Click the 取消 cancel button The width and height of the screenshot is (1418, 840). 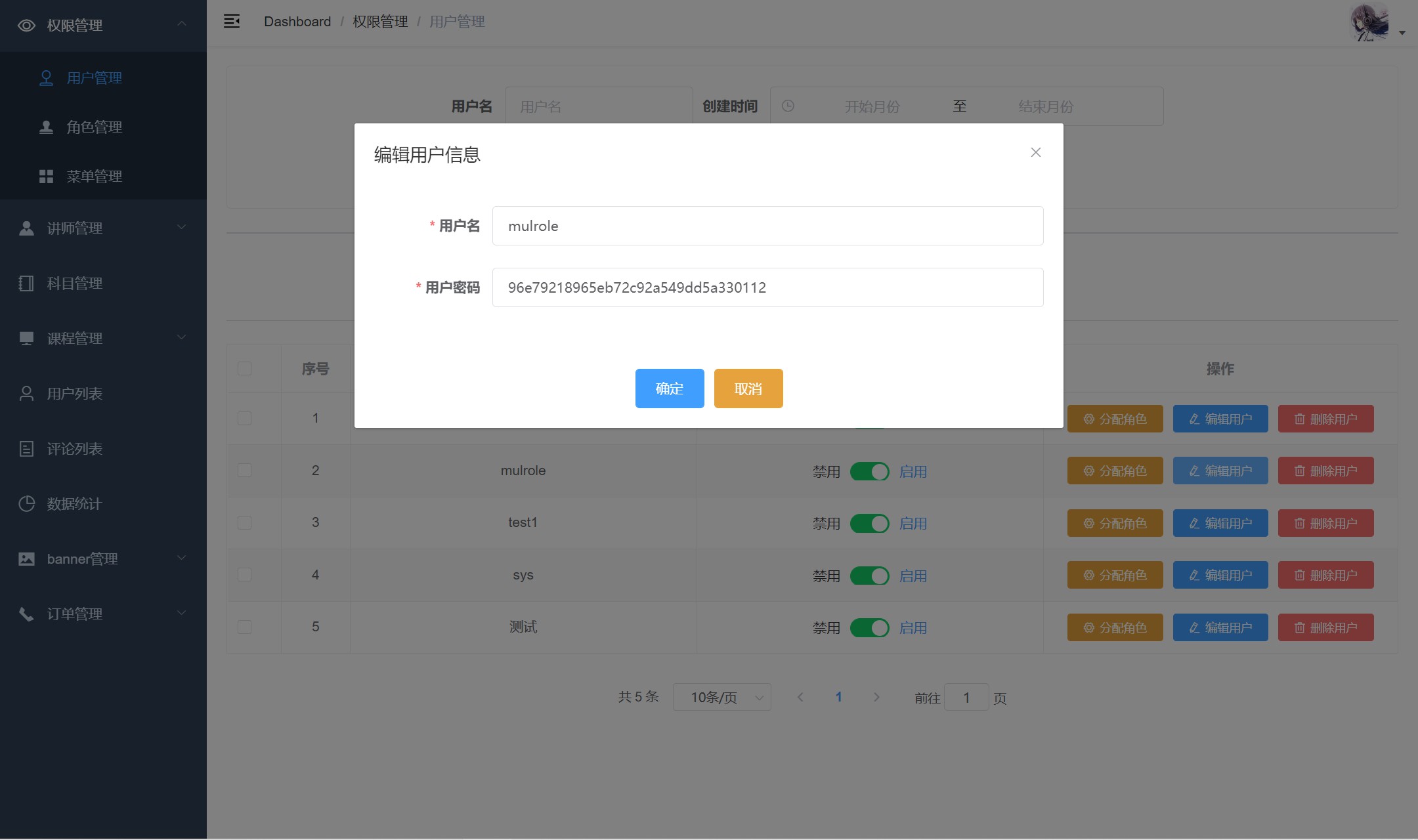point(748,388)
